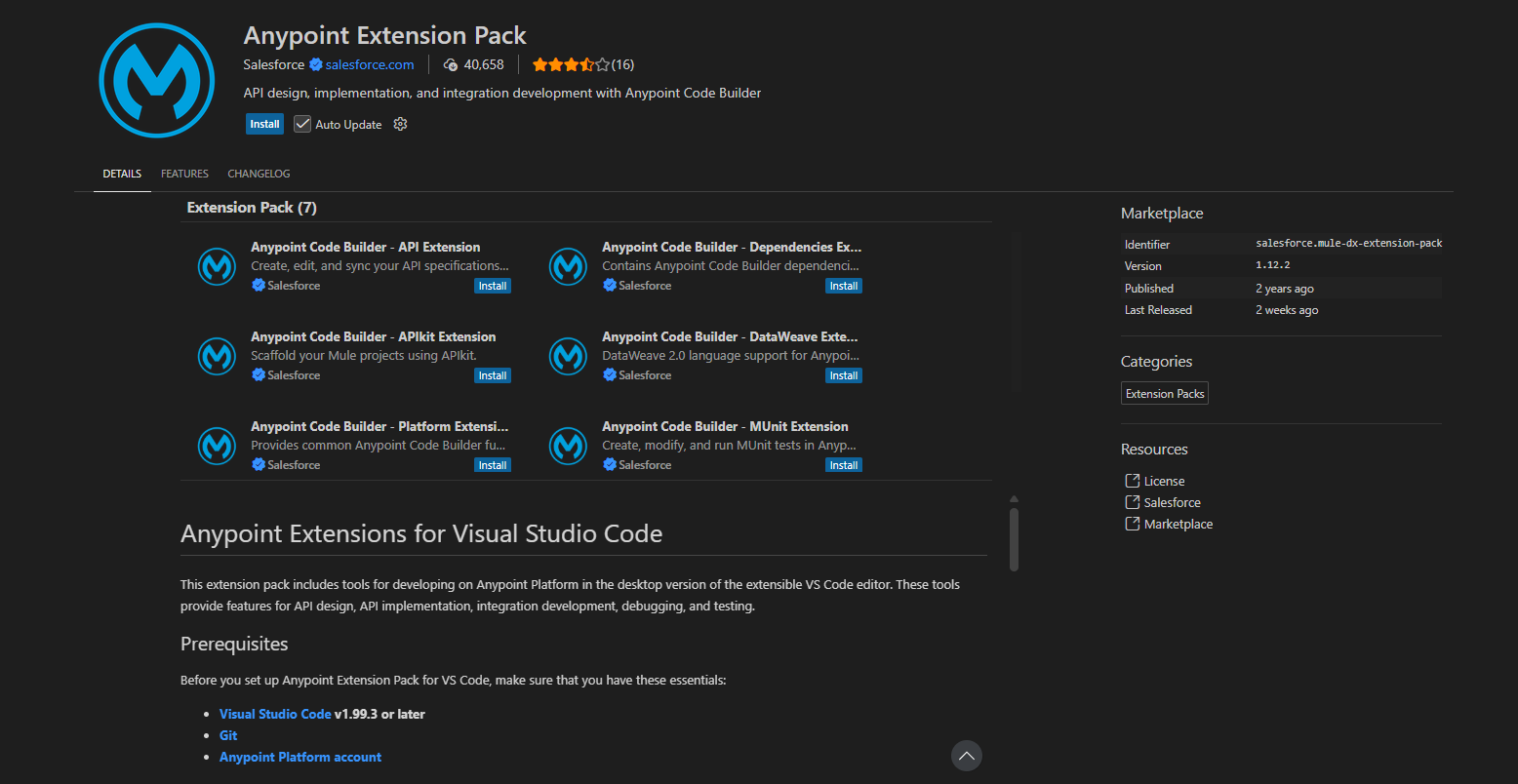1518x784 pixels.
Task: Click the readme vertical scrollbar thumb
Action: [1014, 538]
